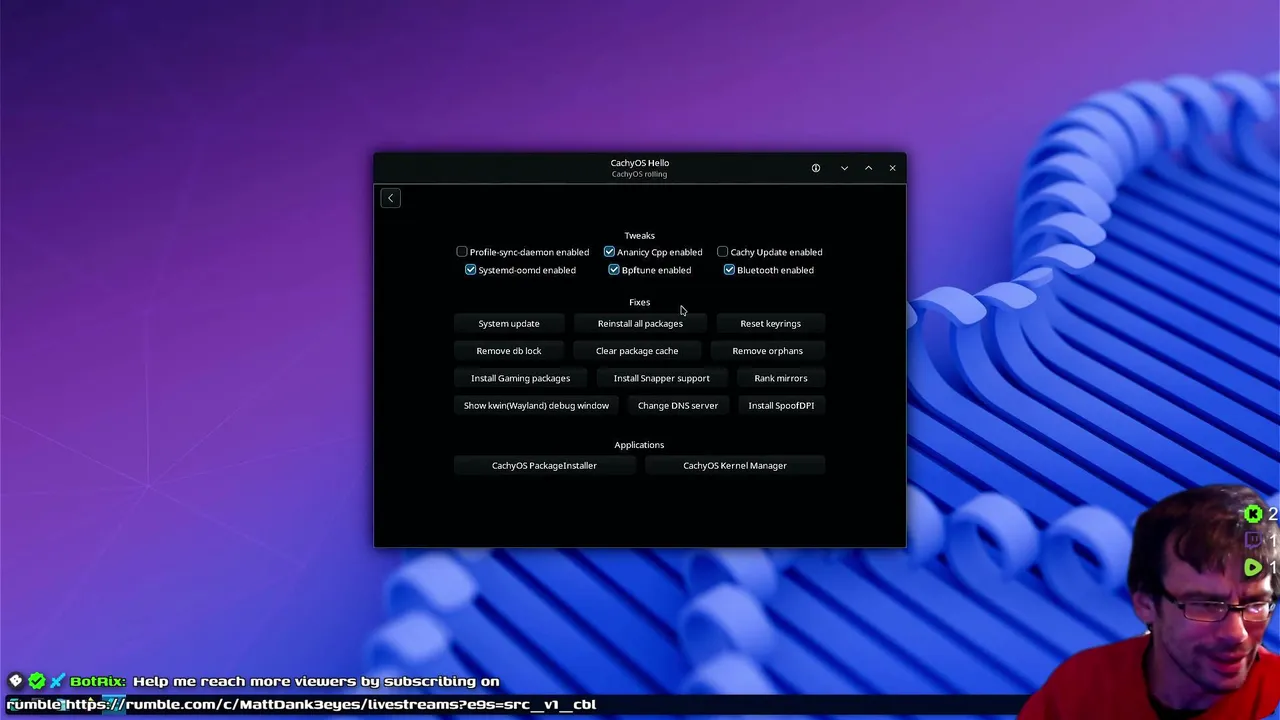Image resolution: width=1280 pixels, height=720 pixels.
Task: Show kwin(Wayland) debug window
Action: click(536, 405)
